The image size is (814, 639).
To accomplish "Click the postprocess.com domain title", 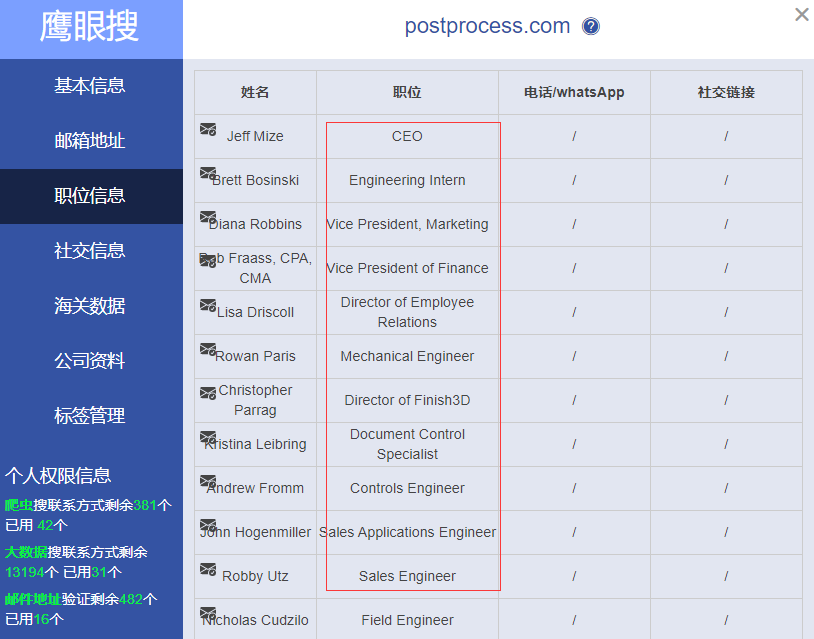I will coord(487,26).
